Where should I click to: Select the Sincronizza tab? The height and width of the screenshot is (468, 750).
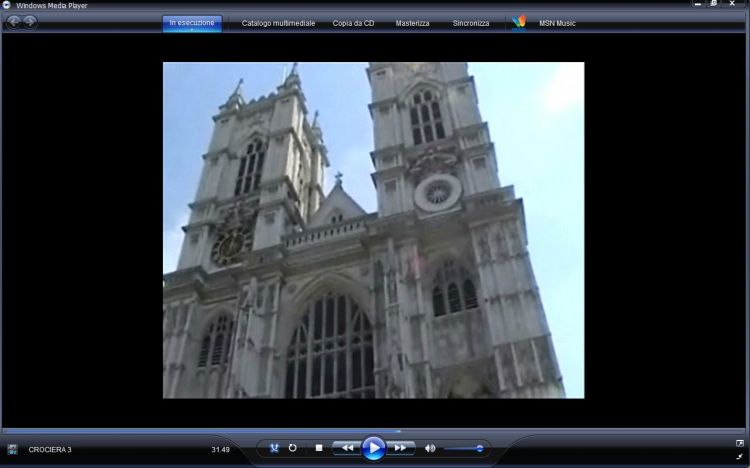[471, 23]
